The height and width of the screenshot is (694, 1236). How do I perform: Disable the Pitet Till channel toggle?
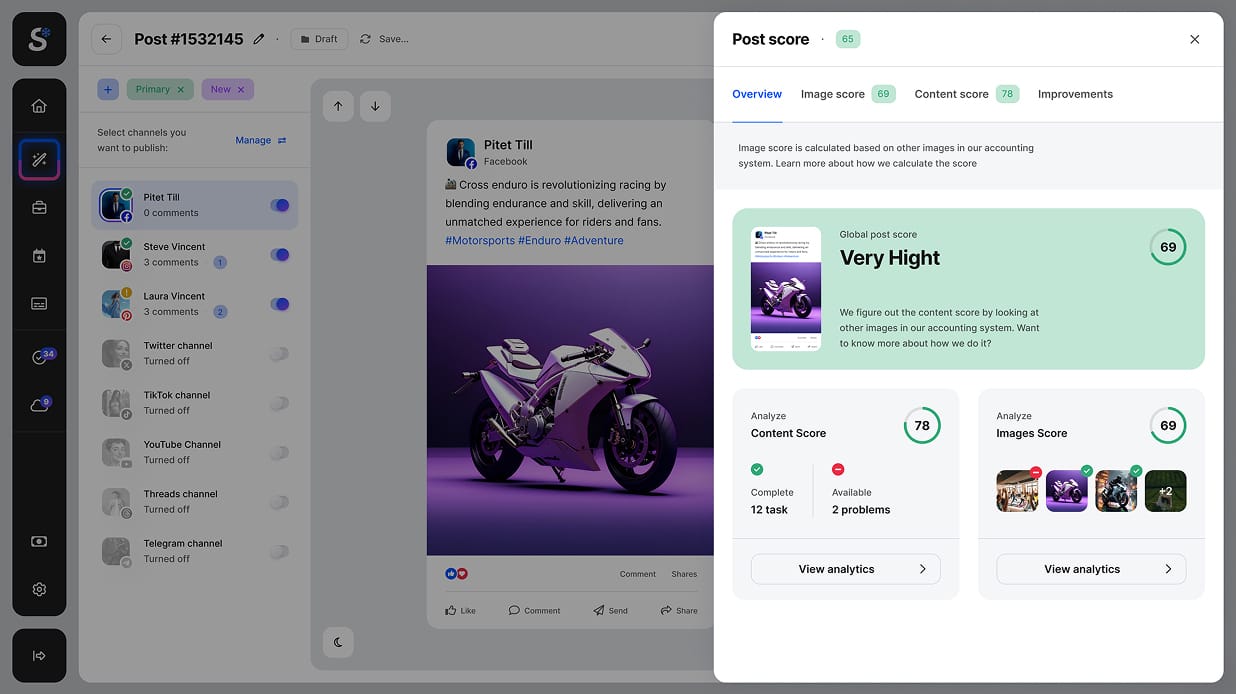(280, 205)
